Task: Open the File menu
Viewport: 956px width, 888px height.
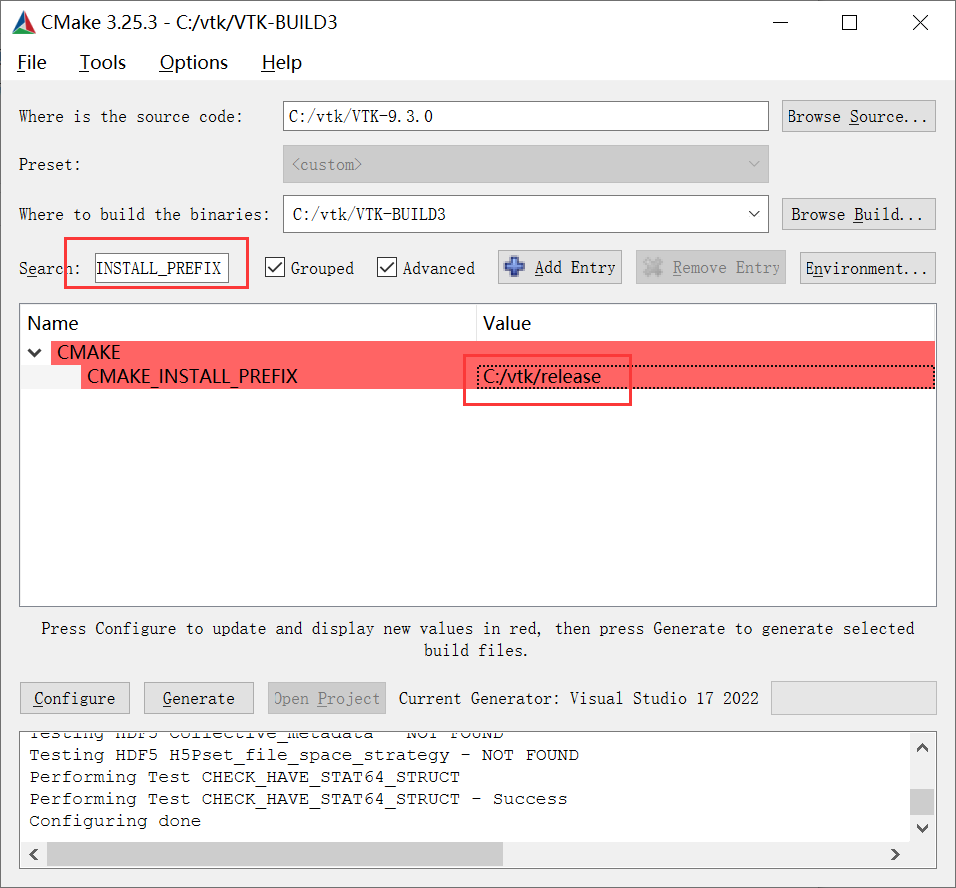Action: coord(32,62)
